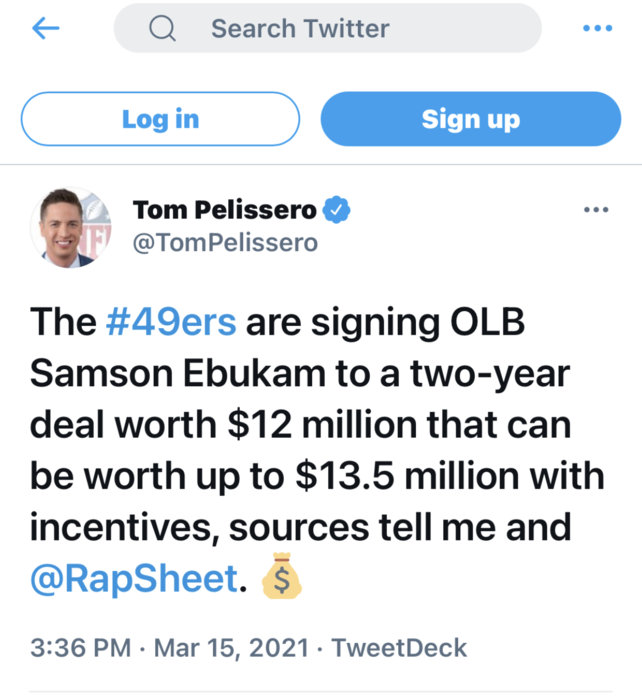The image size is (642, 700).
Task: Click the Sign up button
Action: pyautogui.click(x=471, y=119)
